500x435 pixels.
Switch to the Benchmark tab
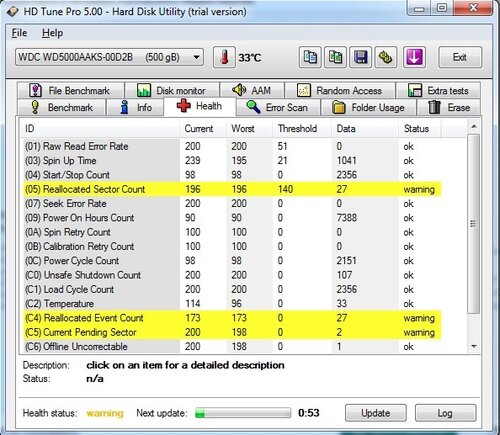tap(62, 107)
